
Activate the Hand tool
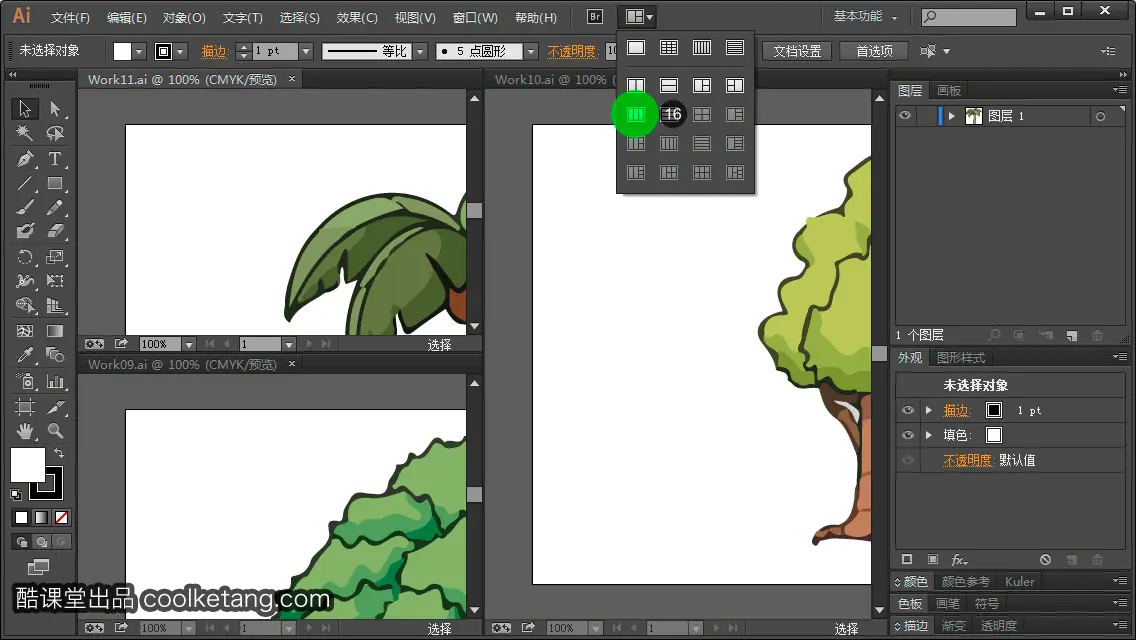(25, 431)
